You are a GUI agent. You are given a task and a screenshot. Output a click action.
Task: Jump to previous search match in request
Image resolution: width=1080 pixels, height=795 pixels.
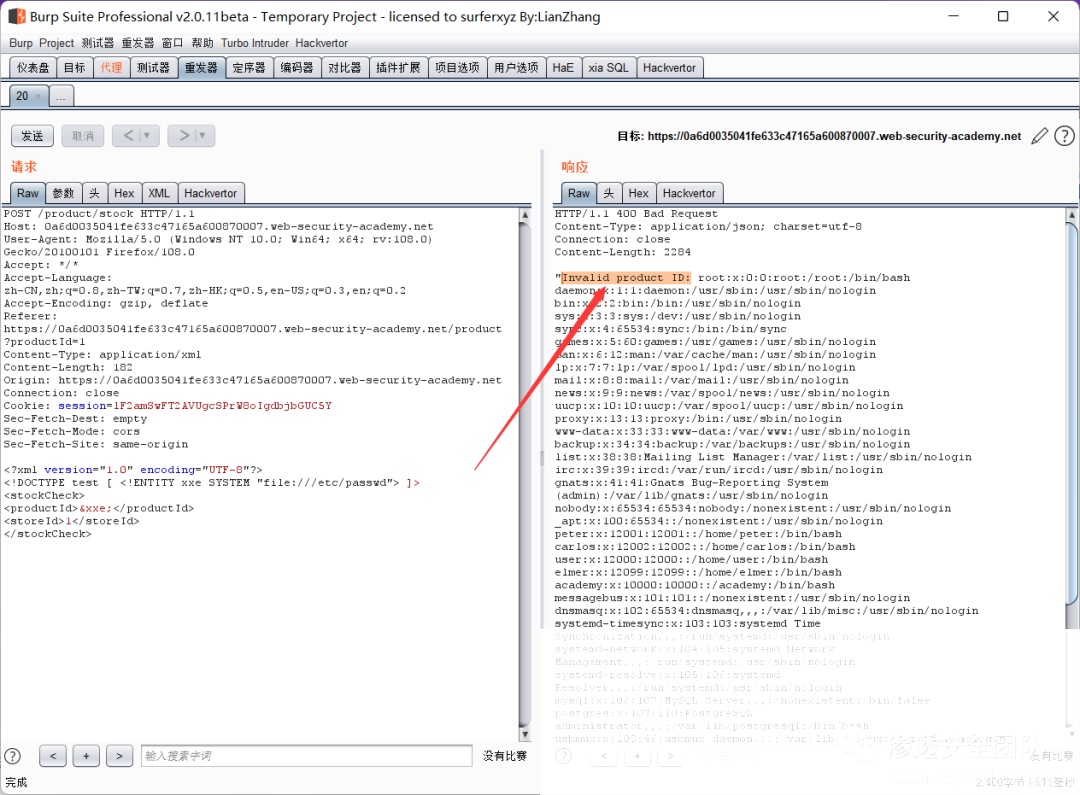point(53,756)
